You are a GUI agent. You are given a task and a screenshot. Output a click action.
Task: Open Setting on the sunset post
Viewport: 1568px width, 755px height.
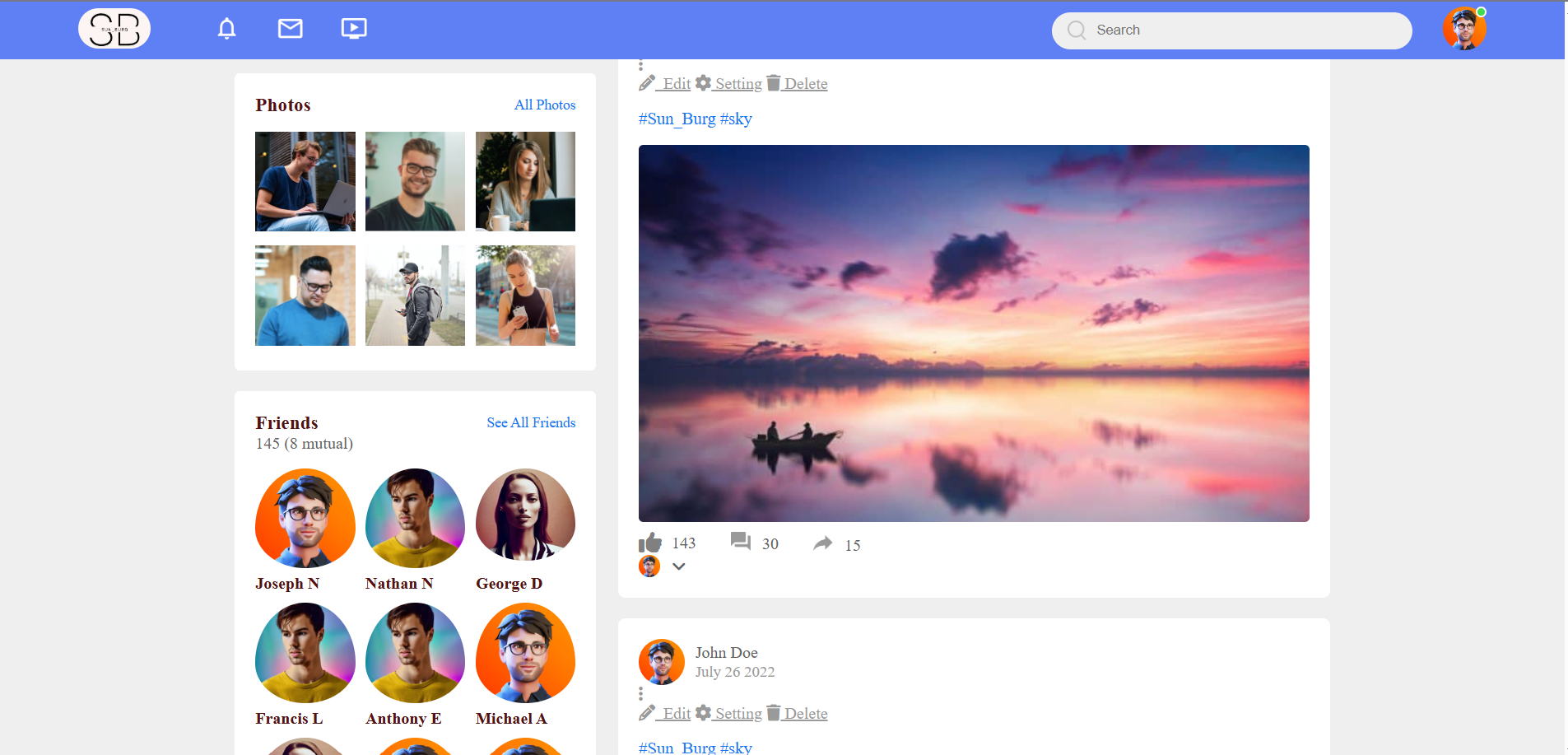pyautogui.click(x=728, y=83)
